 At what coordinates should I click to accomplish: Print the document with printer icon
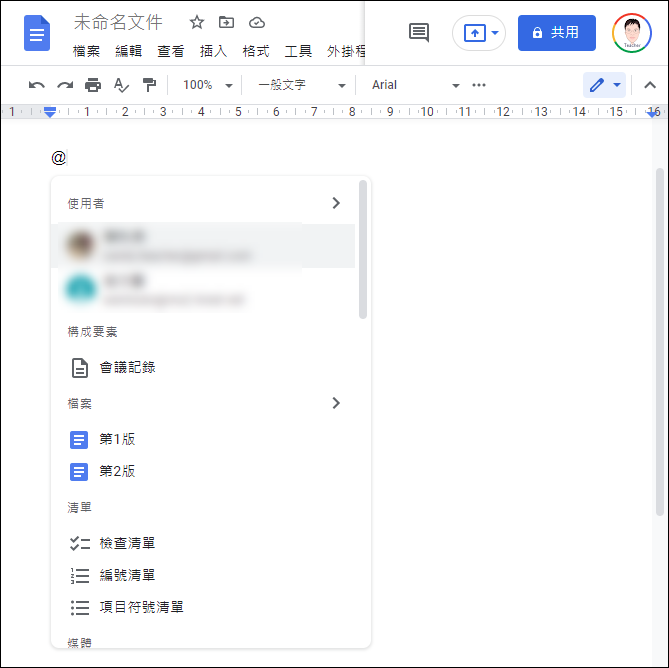(x=93, y=85)
